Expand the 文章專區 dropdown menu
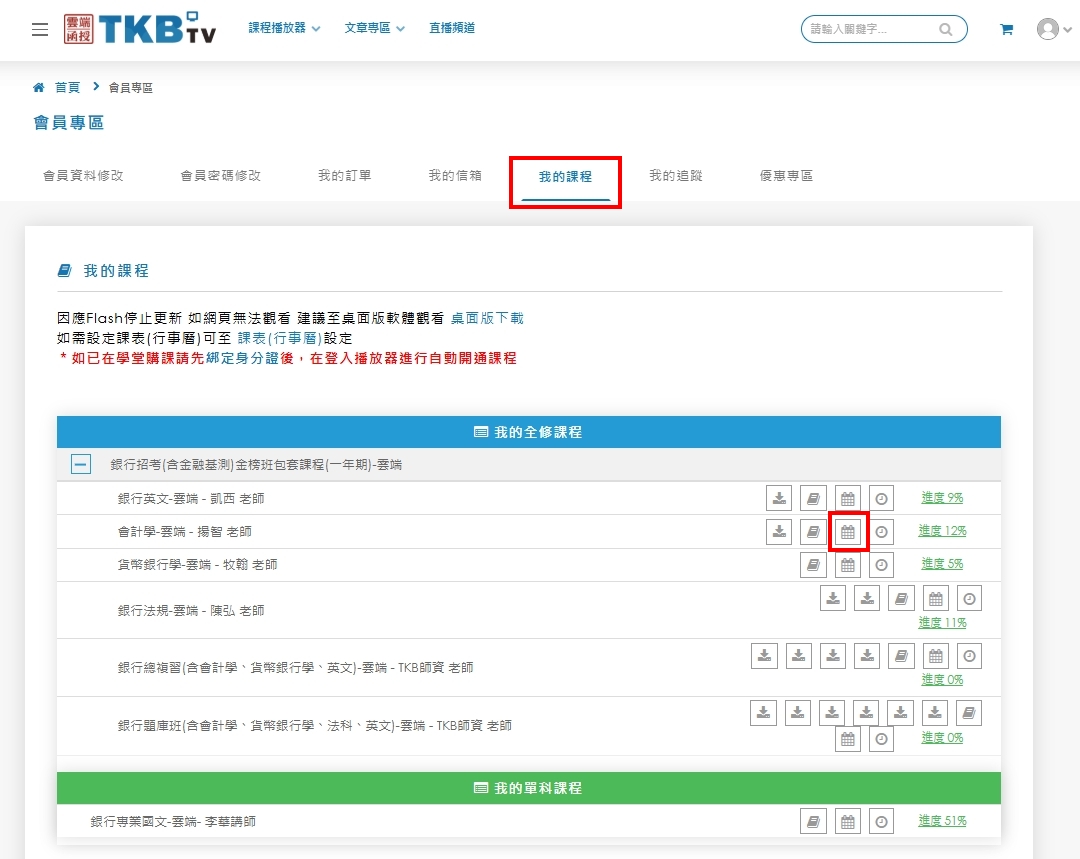 tap(374, 28)
